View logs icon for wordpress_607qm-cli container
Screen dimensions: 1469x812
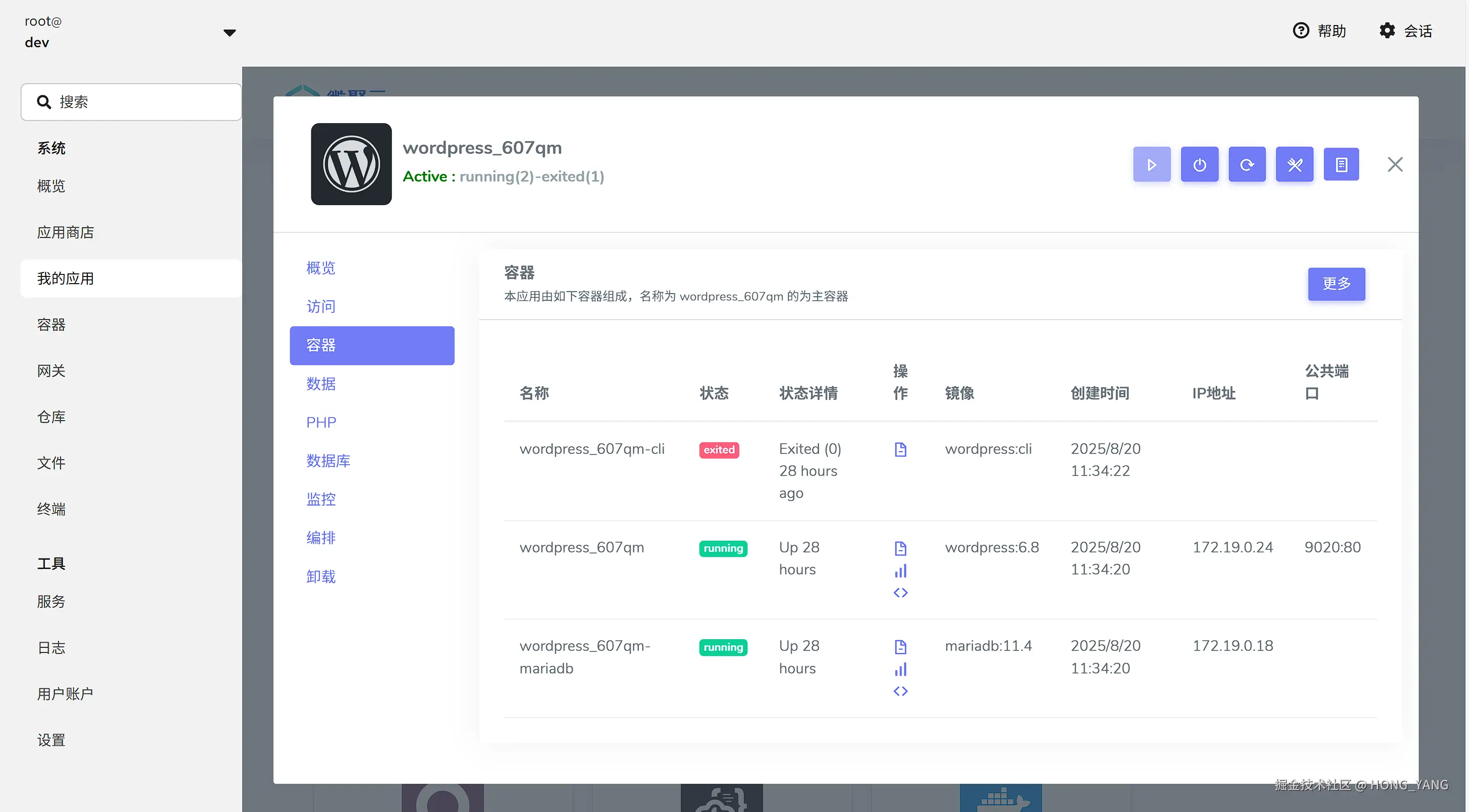pos(900,449)
